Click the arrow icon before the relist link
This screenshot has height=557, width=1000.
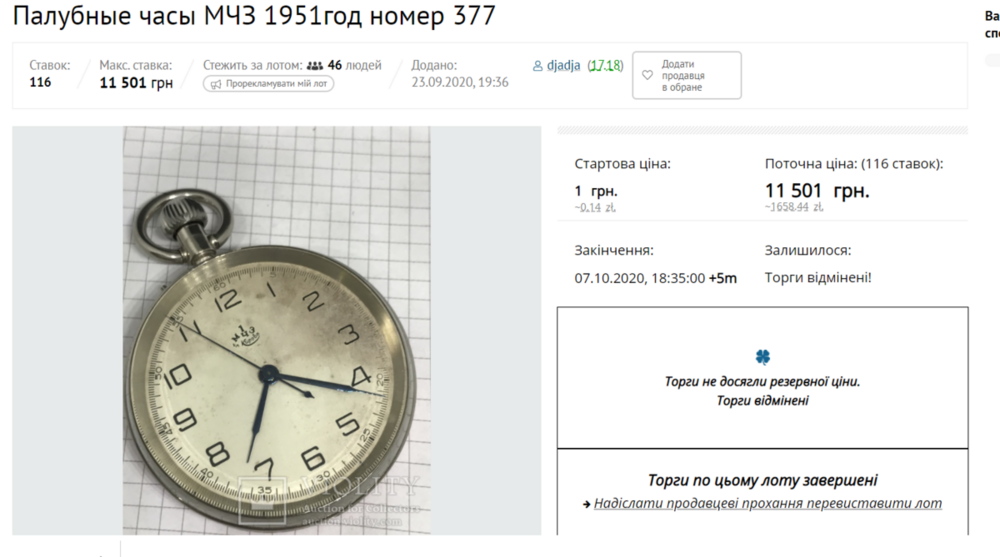(x=586, y=504)
